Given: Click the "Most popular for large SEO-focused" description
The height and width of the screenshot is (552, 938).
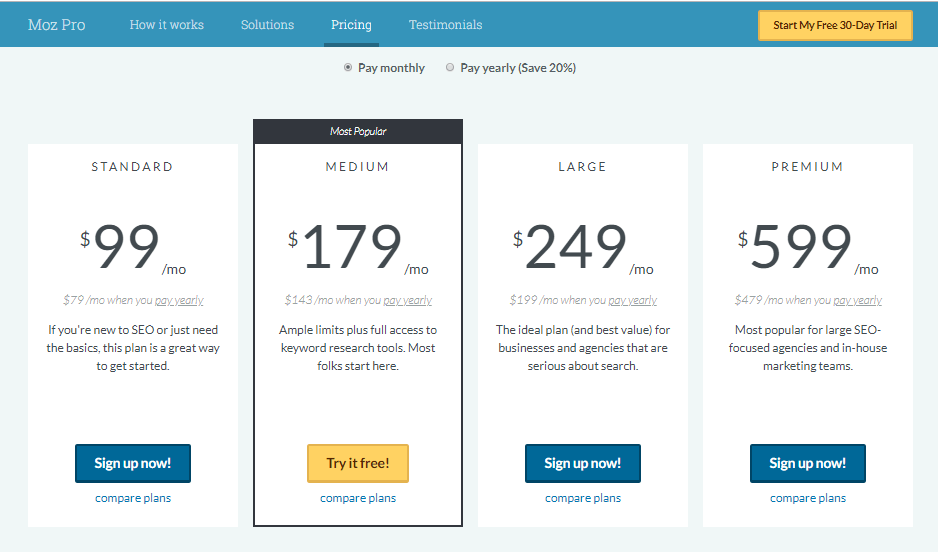Looking at the screenshot, I should (x=808, y=347).
